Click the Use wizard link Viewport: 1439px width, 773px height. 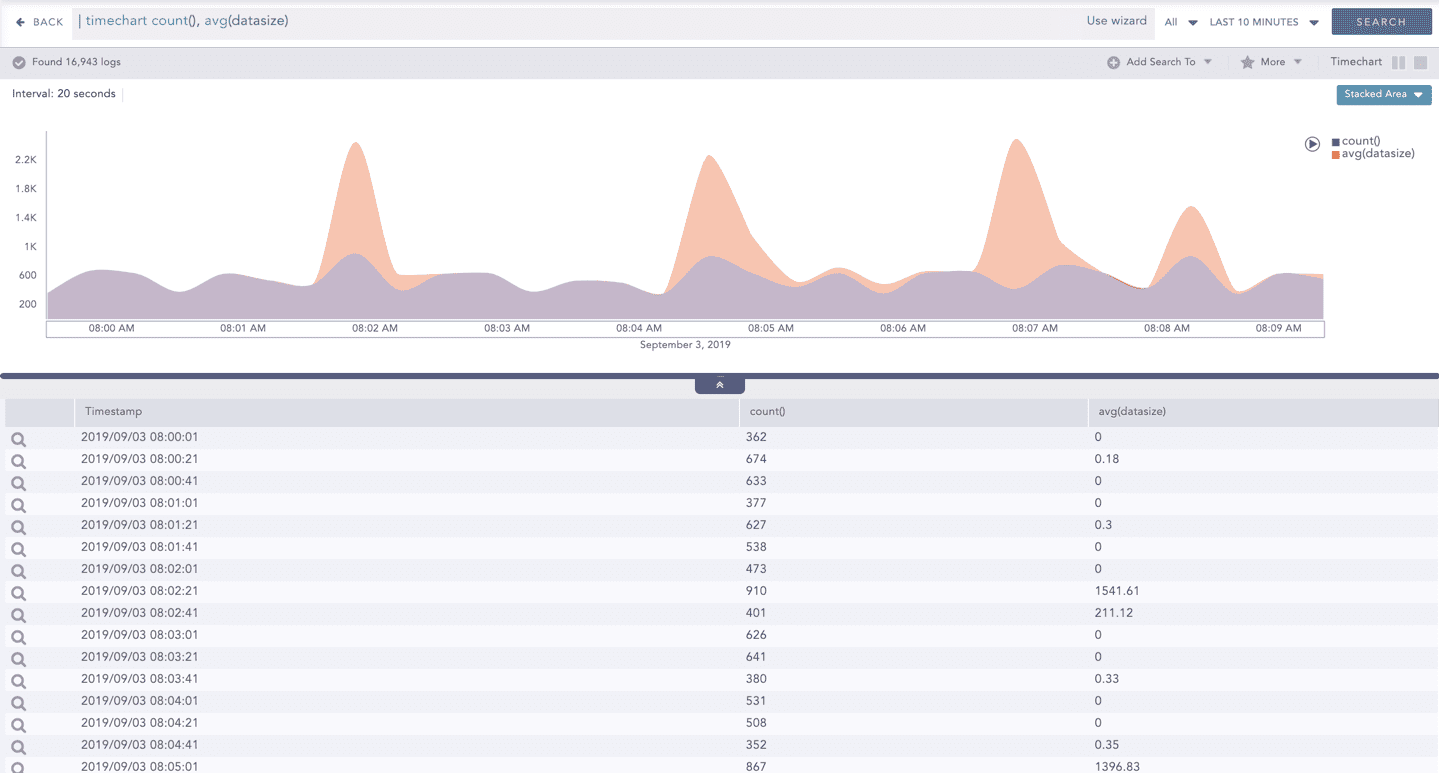click(1116, 21)
